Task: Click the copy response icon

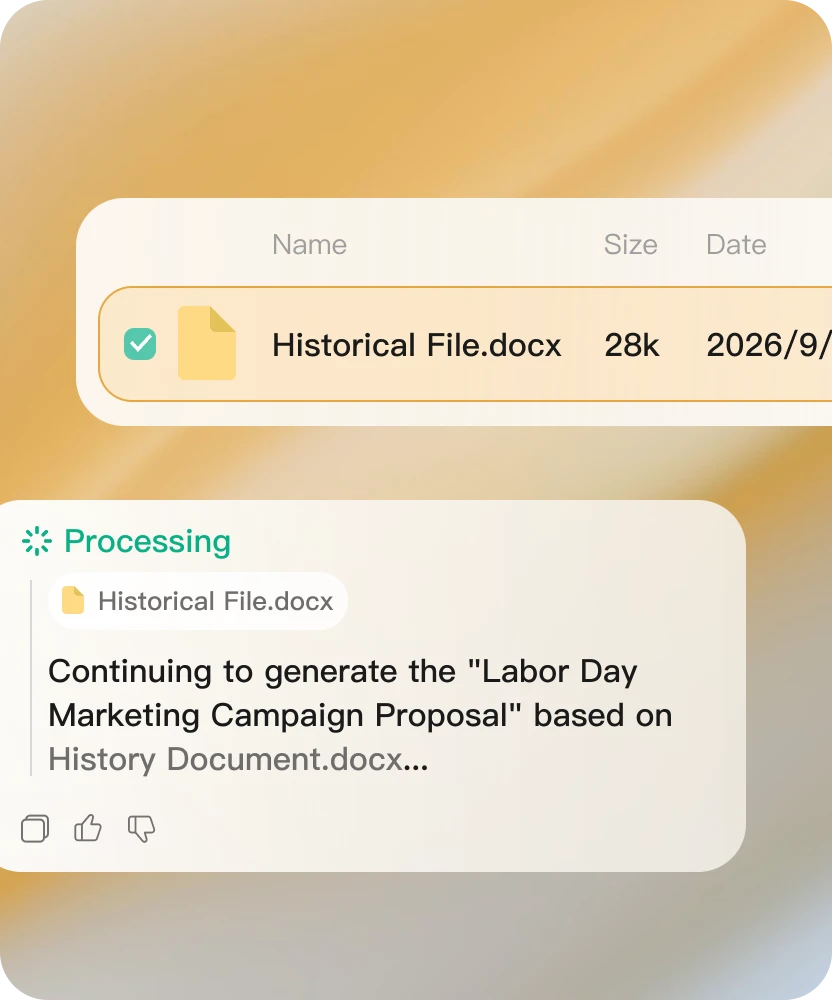Action: click(x=35, y=828)
